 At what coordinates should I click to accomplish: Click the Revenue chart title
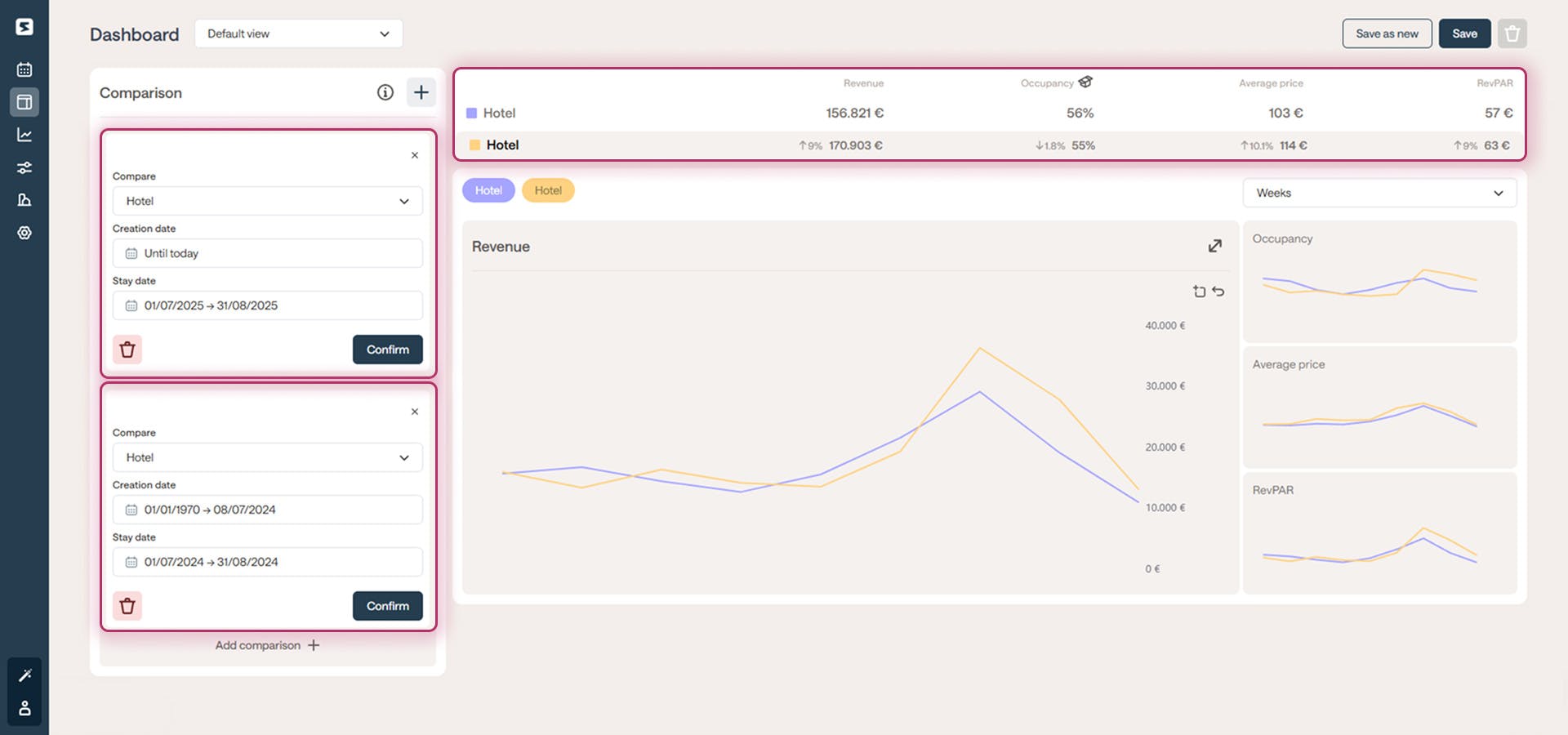tap(501, 247)
